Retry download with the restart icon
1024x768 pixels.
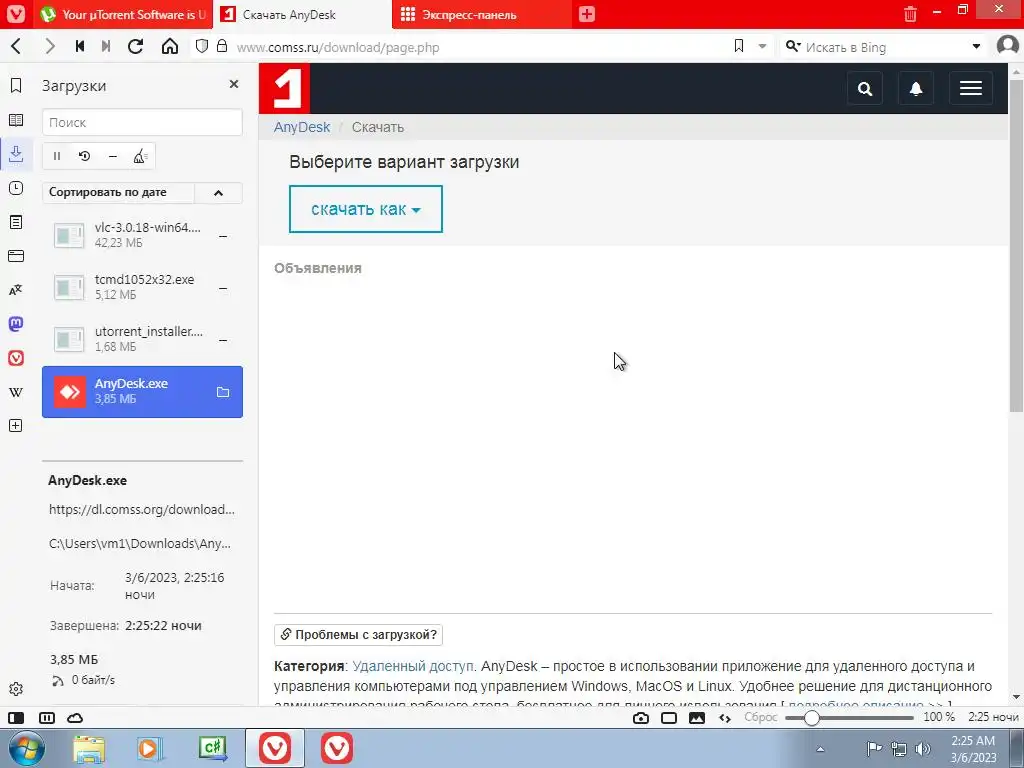tap(84, 156)
